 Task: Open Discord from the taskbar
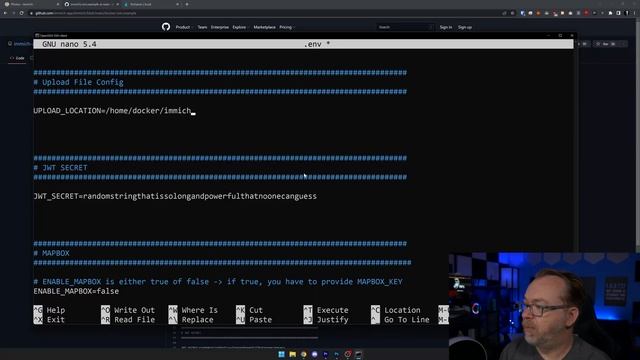(x=314, y=354)
